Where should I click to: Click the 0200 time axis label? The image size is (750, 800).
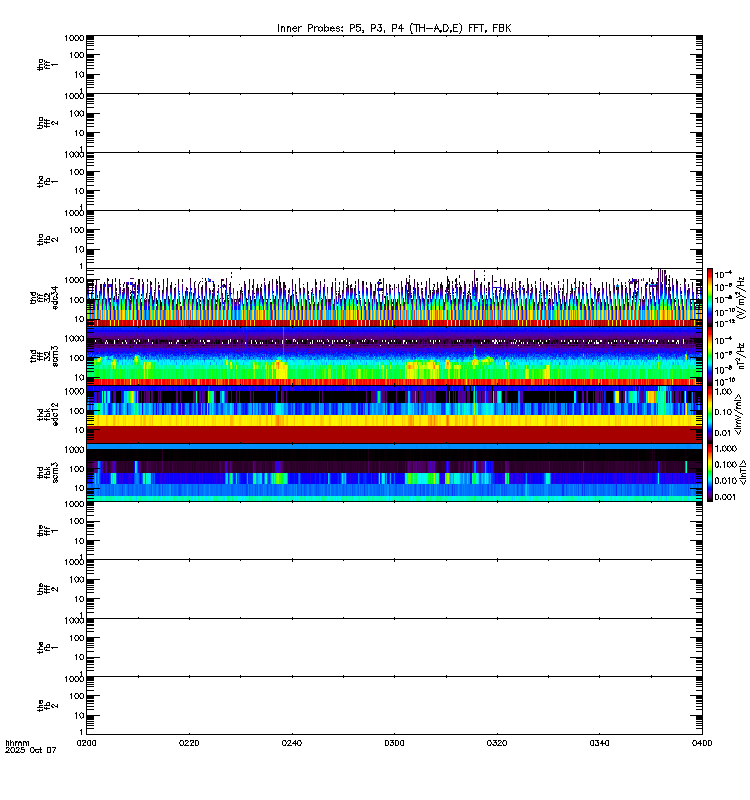pyautogui.click(x=86, y=743)
